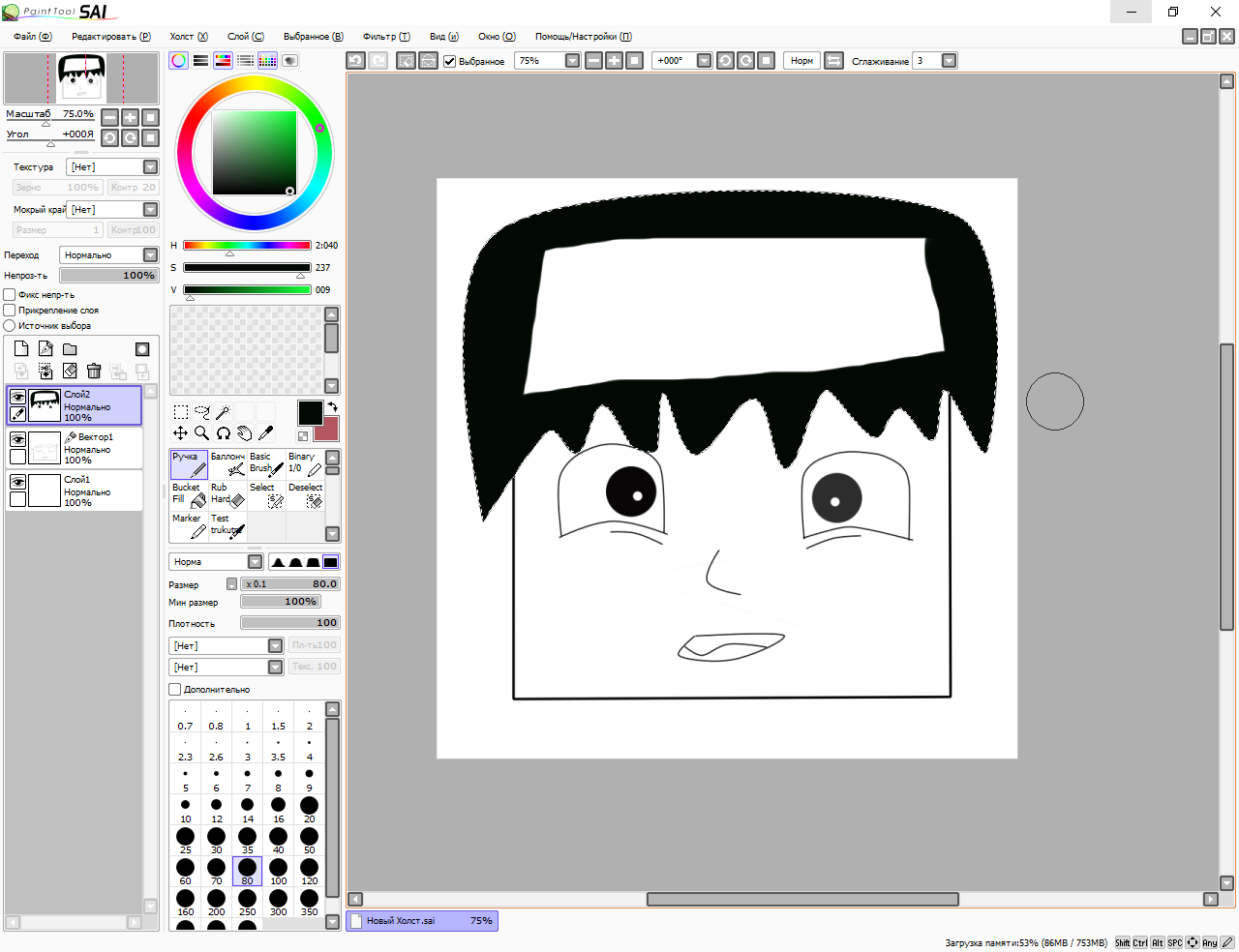Create a new layer folder

point(70,349)
